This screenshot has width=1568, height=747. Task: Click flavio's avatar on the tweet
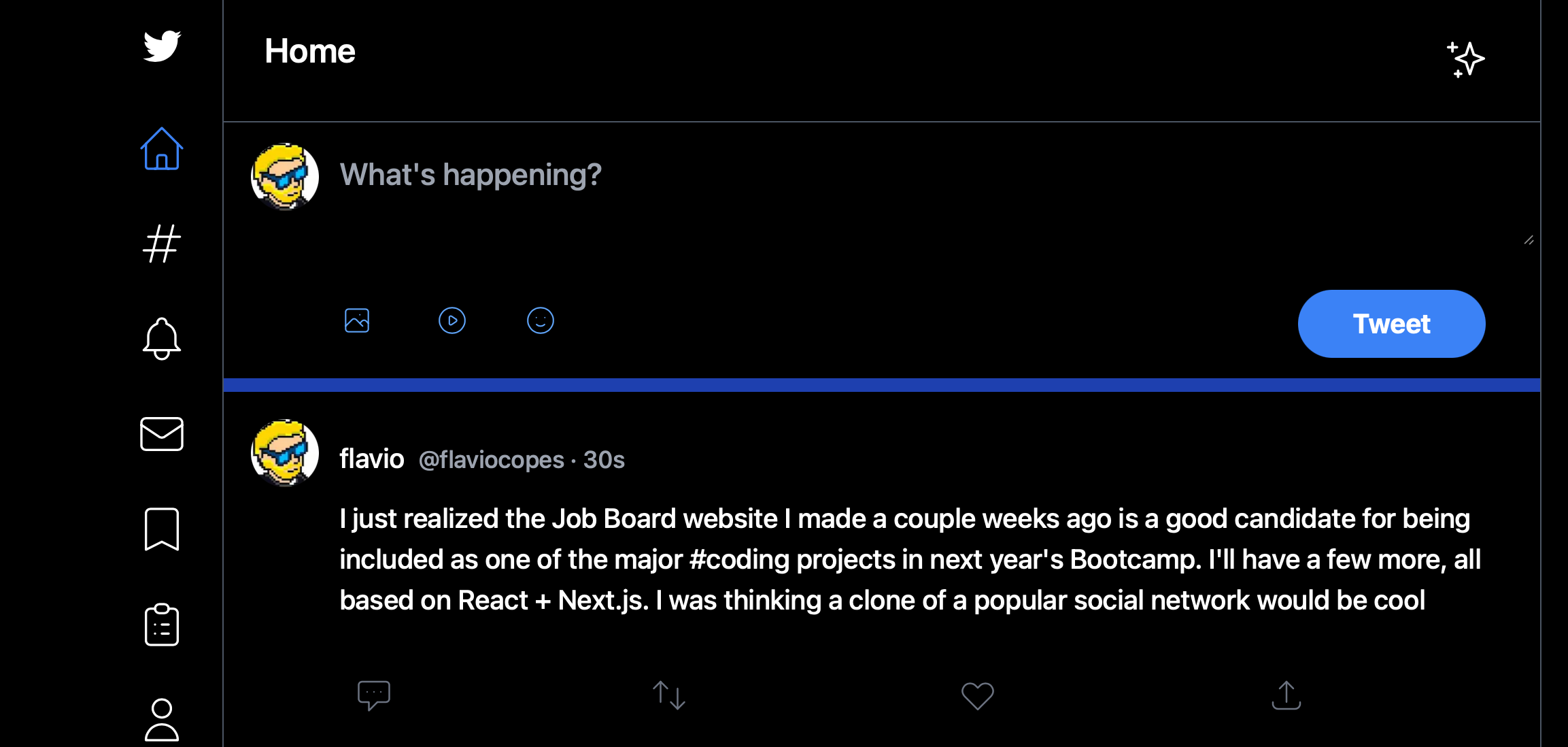point(285,453)
